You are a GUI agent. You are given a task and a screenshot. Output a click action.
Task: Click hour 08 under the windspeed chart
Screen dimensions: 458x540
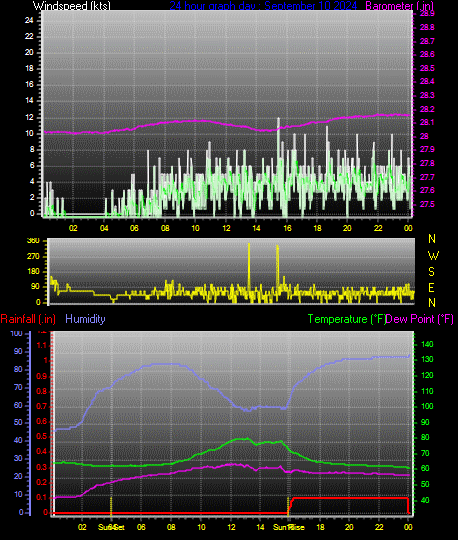point(165,228)
